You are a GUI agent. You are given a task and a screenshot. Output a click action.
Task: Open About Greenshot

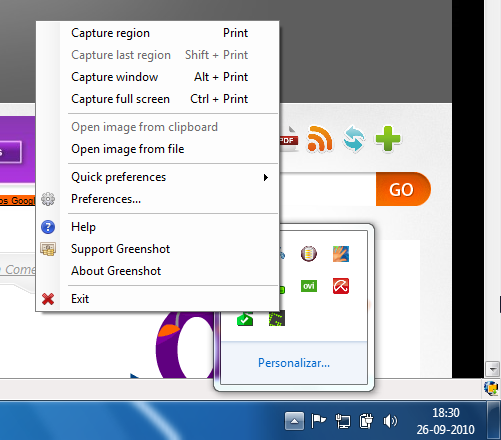[157, 271]
